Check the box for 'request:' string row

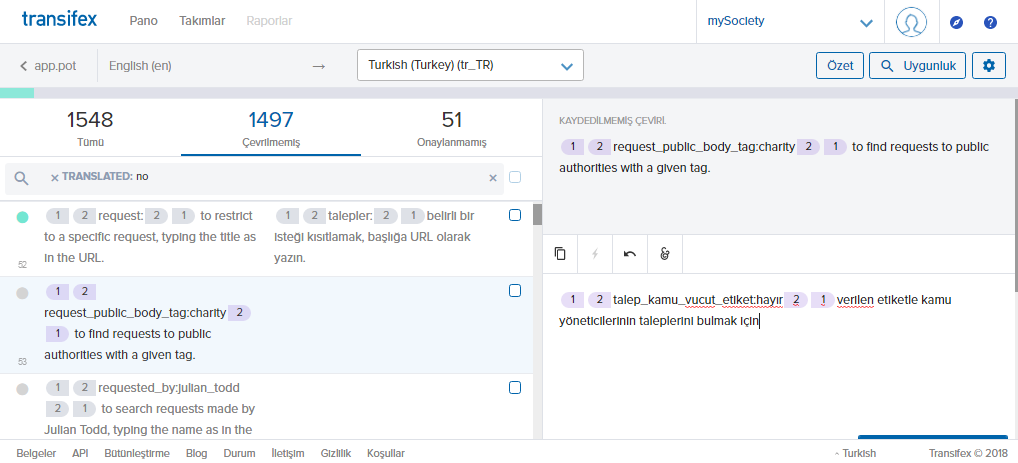[515, 215]
